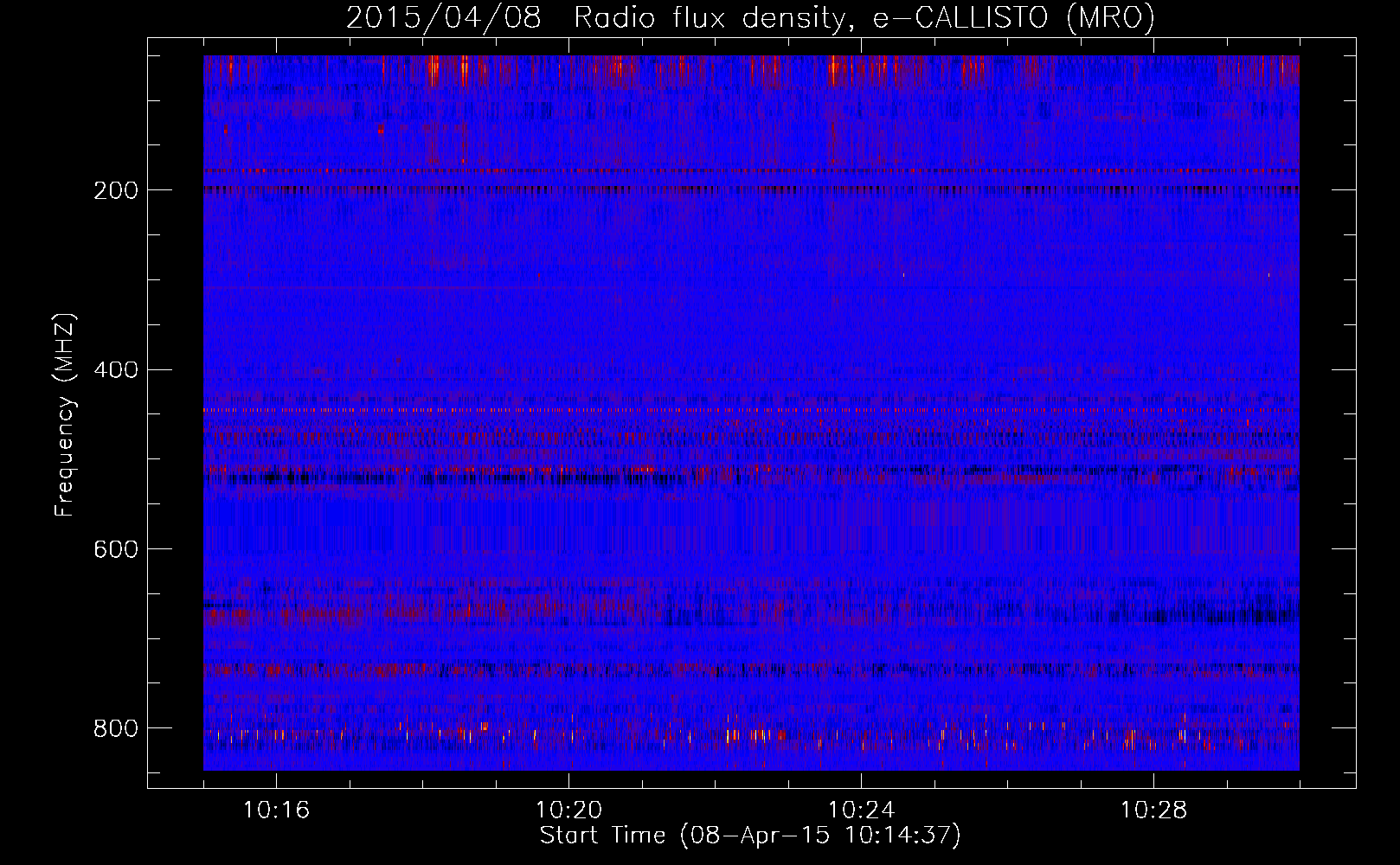Viewport: 1400px width, 865px height.
Task: Click the 10:16 time tick label
Action: point(276,811)
